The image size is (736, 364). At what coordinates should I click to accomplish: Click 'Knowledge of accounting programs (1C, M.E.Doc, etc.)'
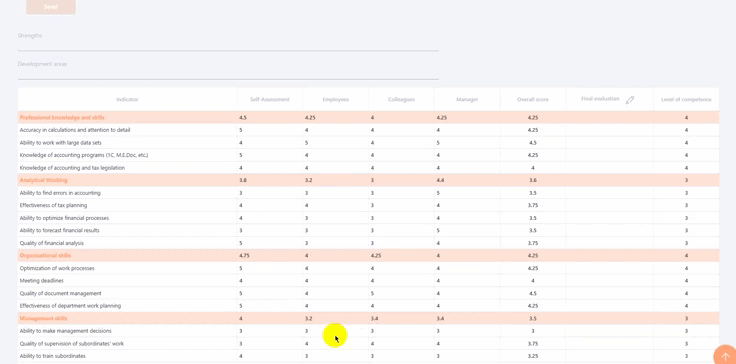coord(84,155)
